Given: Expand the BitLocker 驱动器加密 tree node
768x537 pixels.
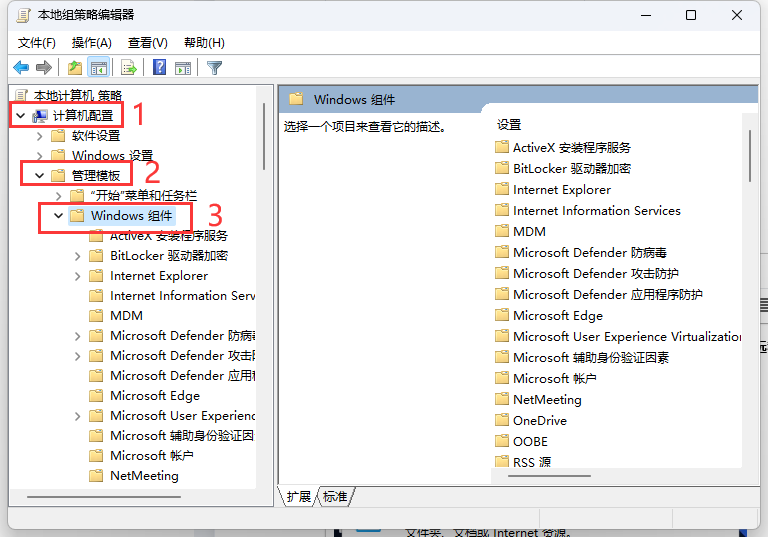Looking at the screenshot, I should coord(78,256).
